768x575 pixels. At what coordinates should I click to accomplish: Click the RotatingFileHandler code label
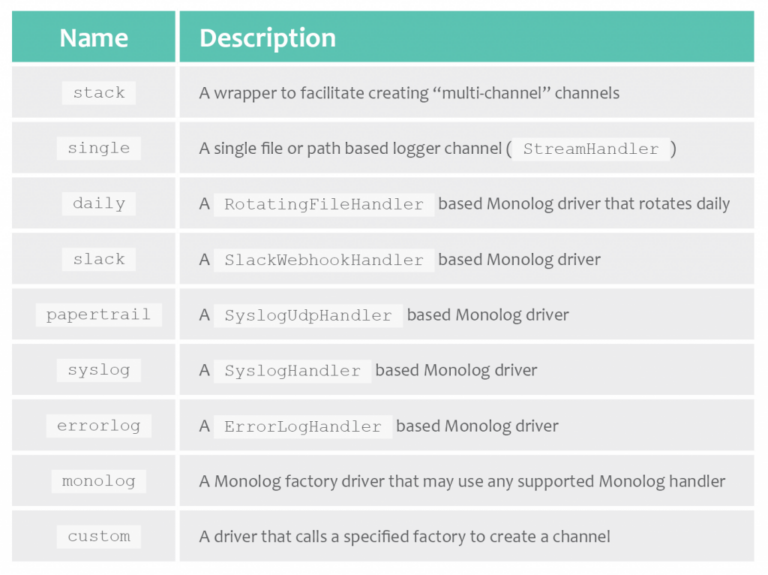(324, 204)
